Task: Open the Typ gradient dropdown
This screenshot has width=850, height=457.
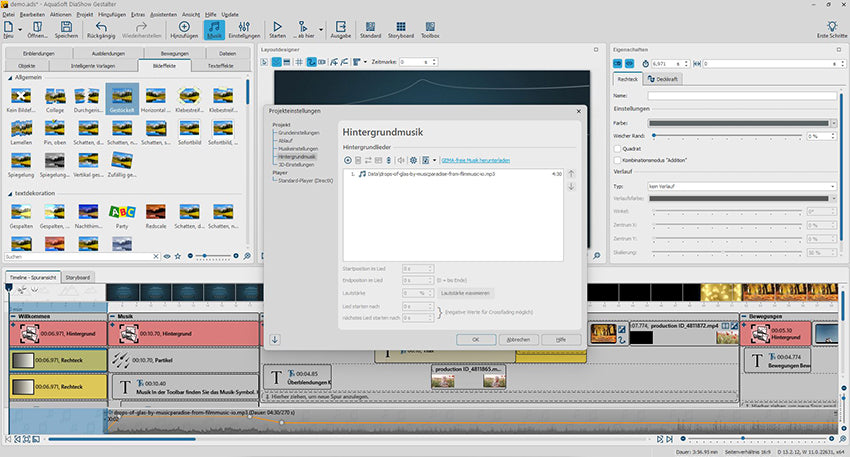Action: coord(744,186)
